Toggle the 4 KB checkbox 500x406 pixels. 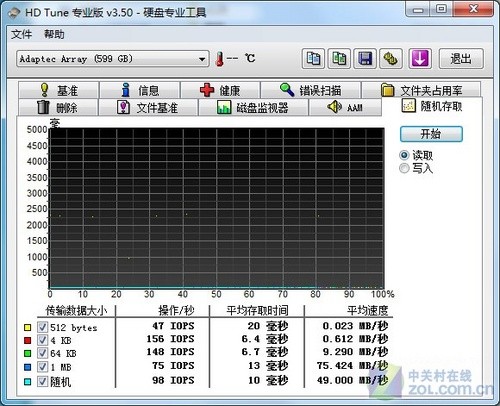tap(42, 340)
